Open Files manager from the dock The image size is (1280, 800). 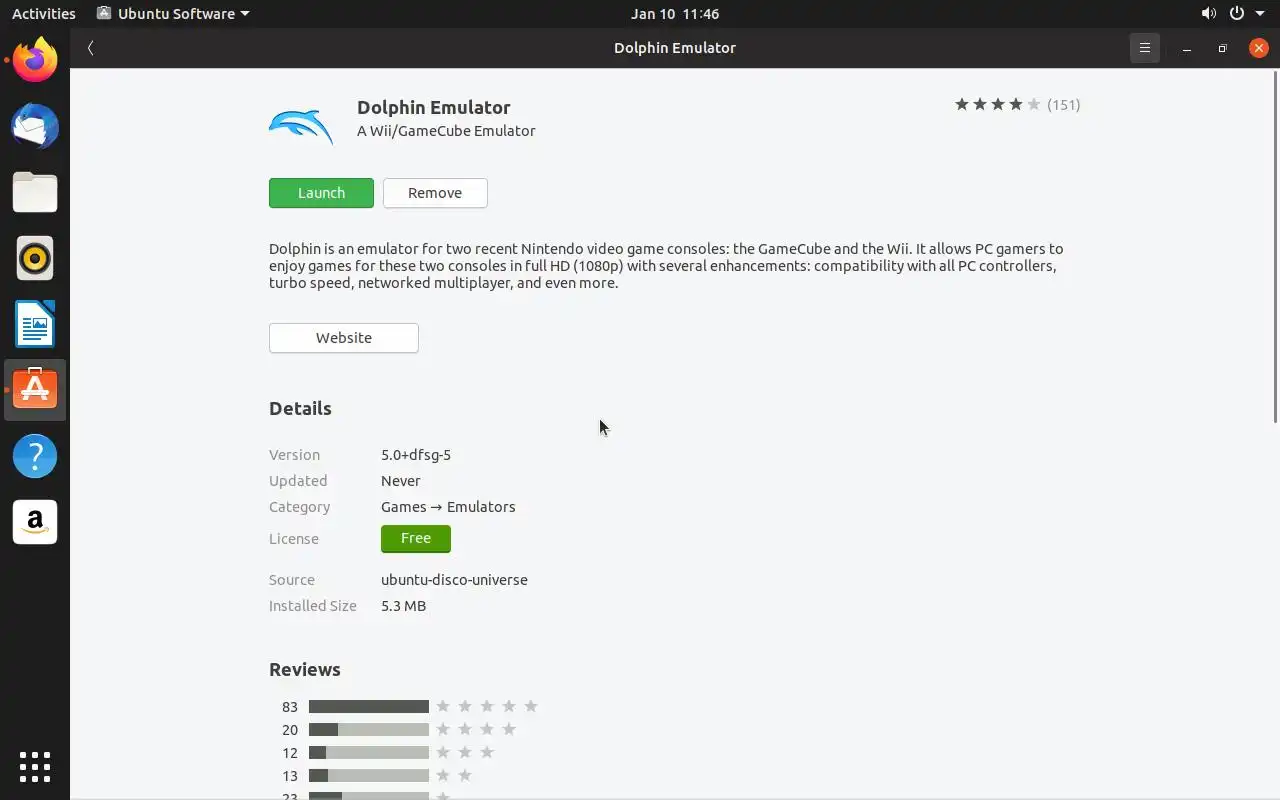(x=35, y=192)
